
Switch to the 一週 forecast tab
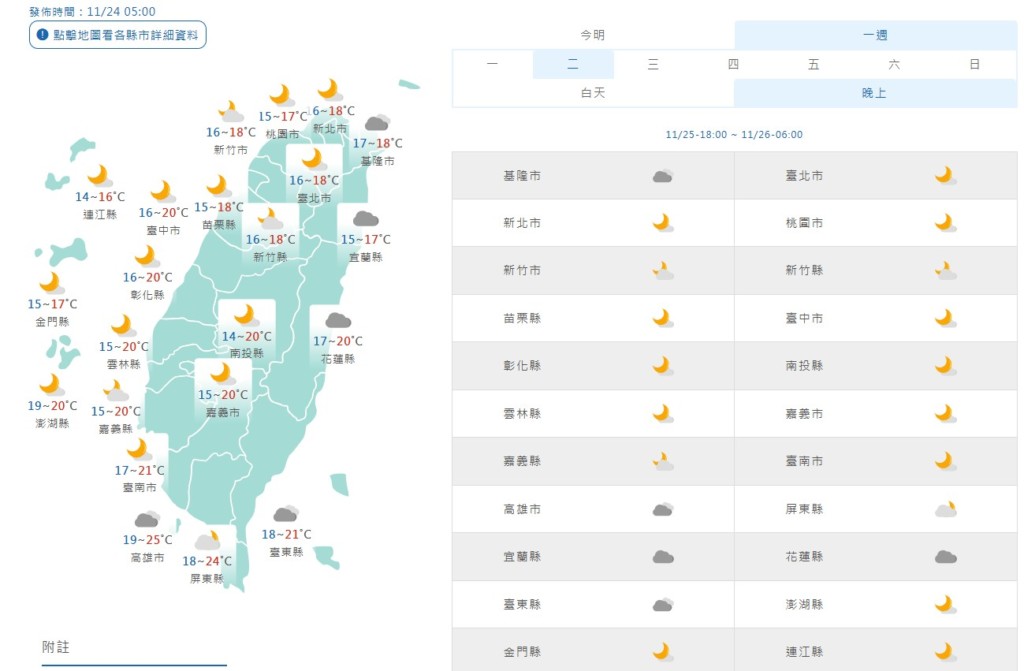click(875, 35)
